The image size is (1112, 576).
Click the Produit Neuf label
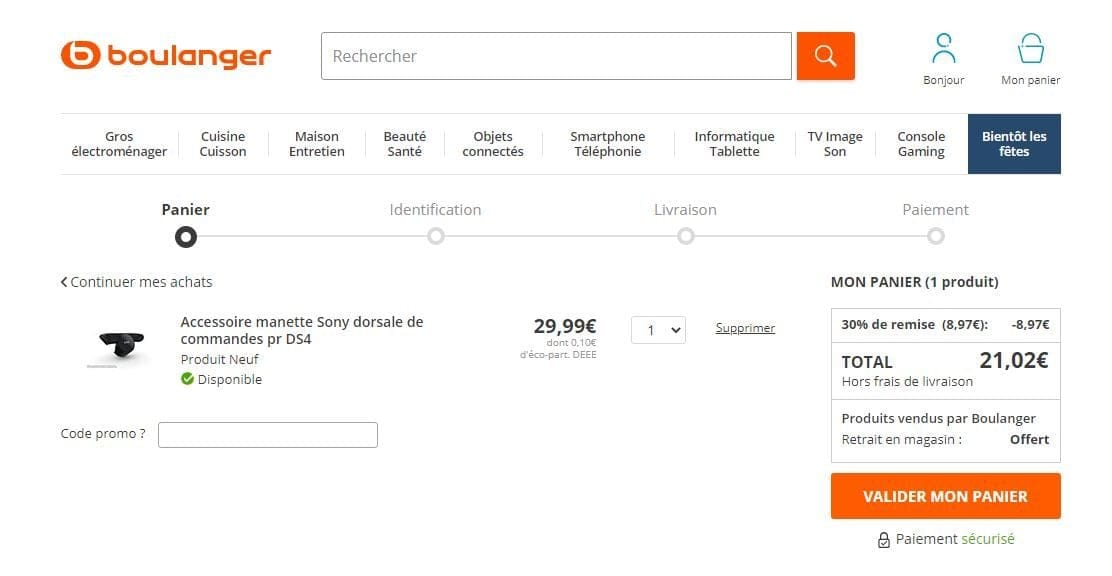220,360
